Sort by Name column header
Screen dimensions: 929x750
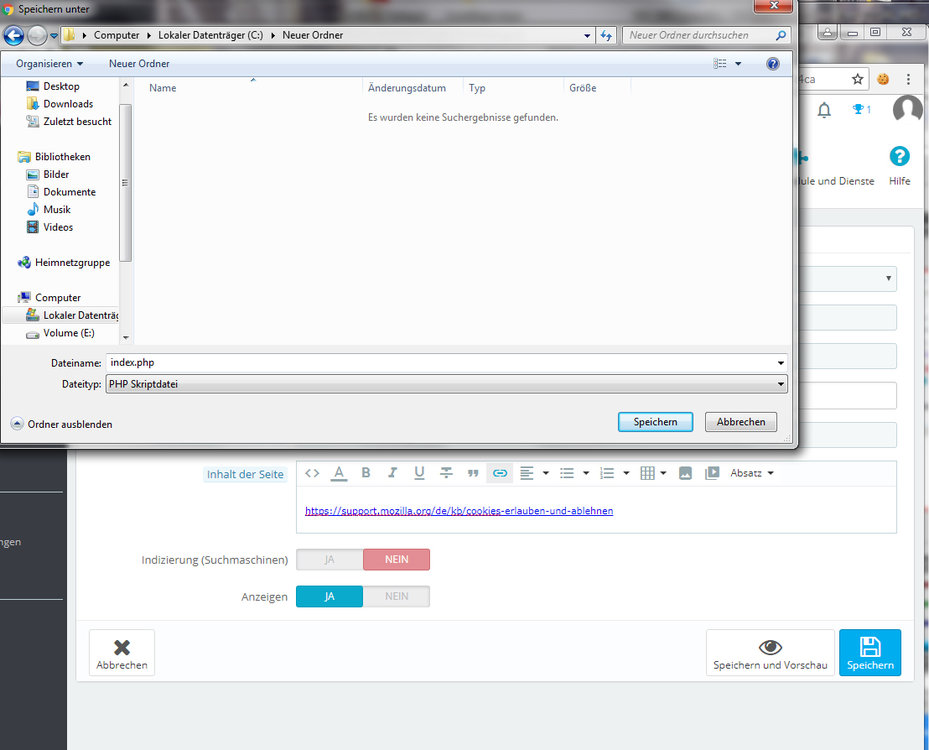(162, 88)
